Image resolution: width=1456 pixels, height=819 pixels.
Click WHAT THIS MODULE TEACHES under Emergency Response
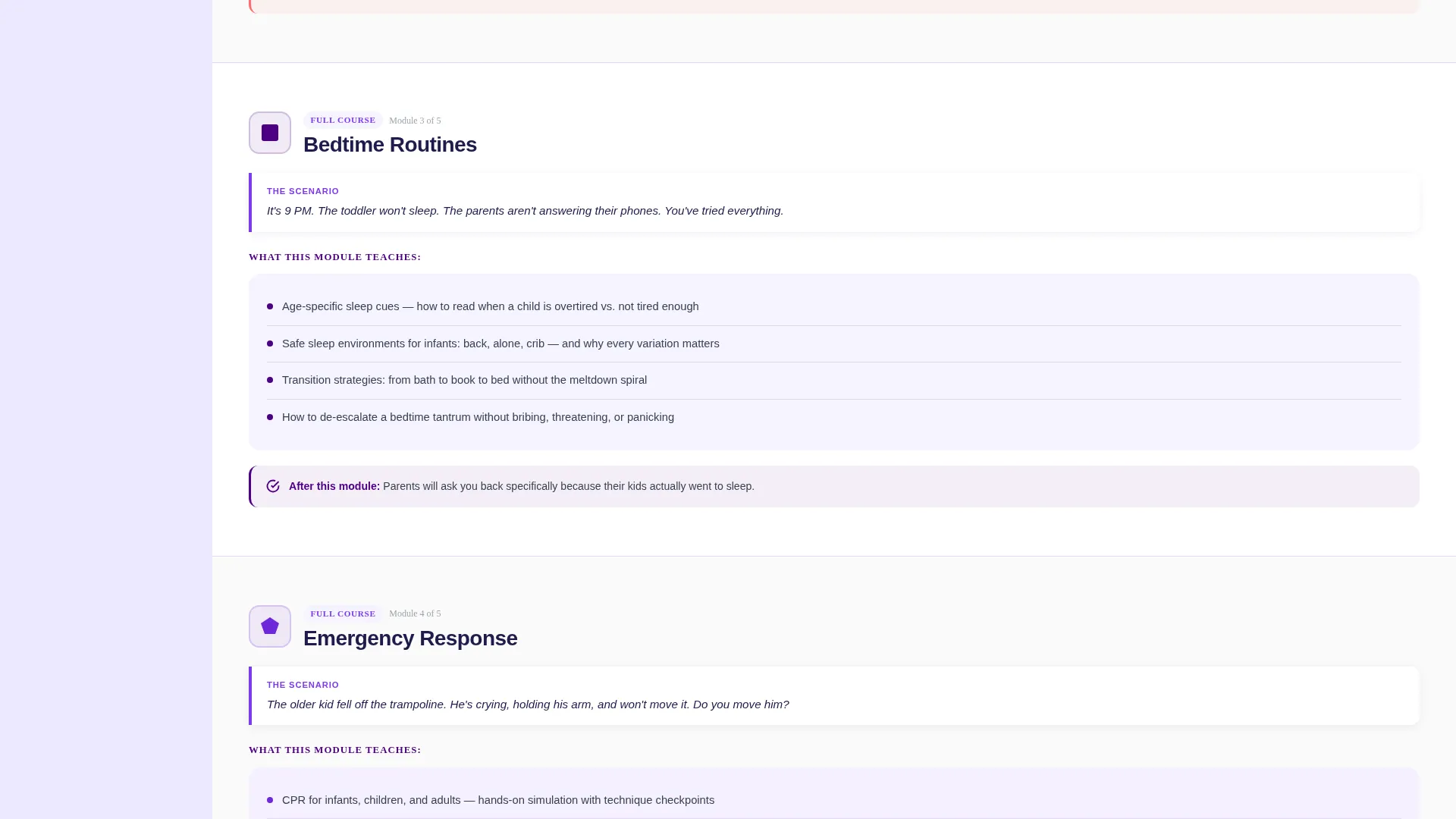[x=334, y=750]
